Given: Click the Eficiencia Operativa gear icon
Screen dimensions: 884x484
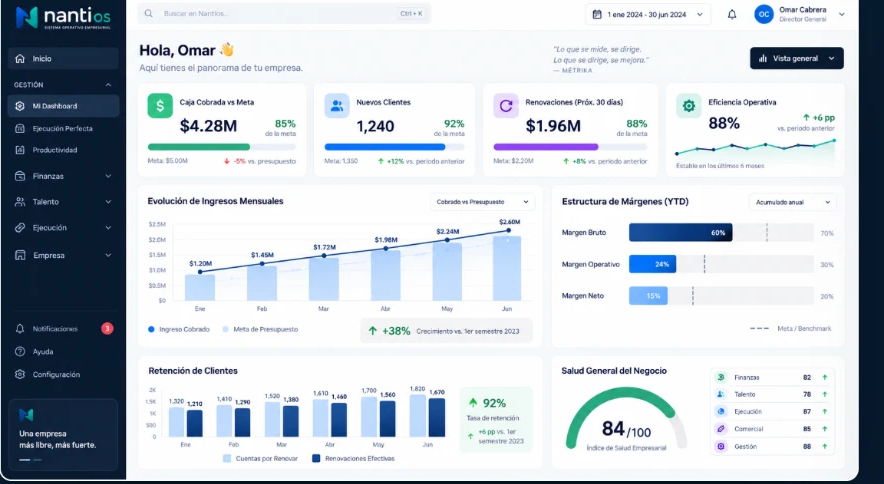Looking at the screenshot, I should click(x=688, y=105).
